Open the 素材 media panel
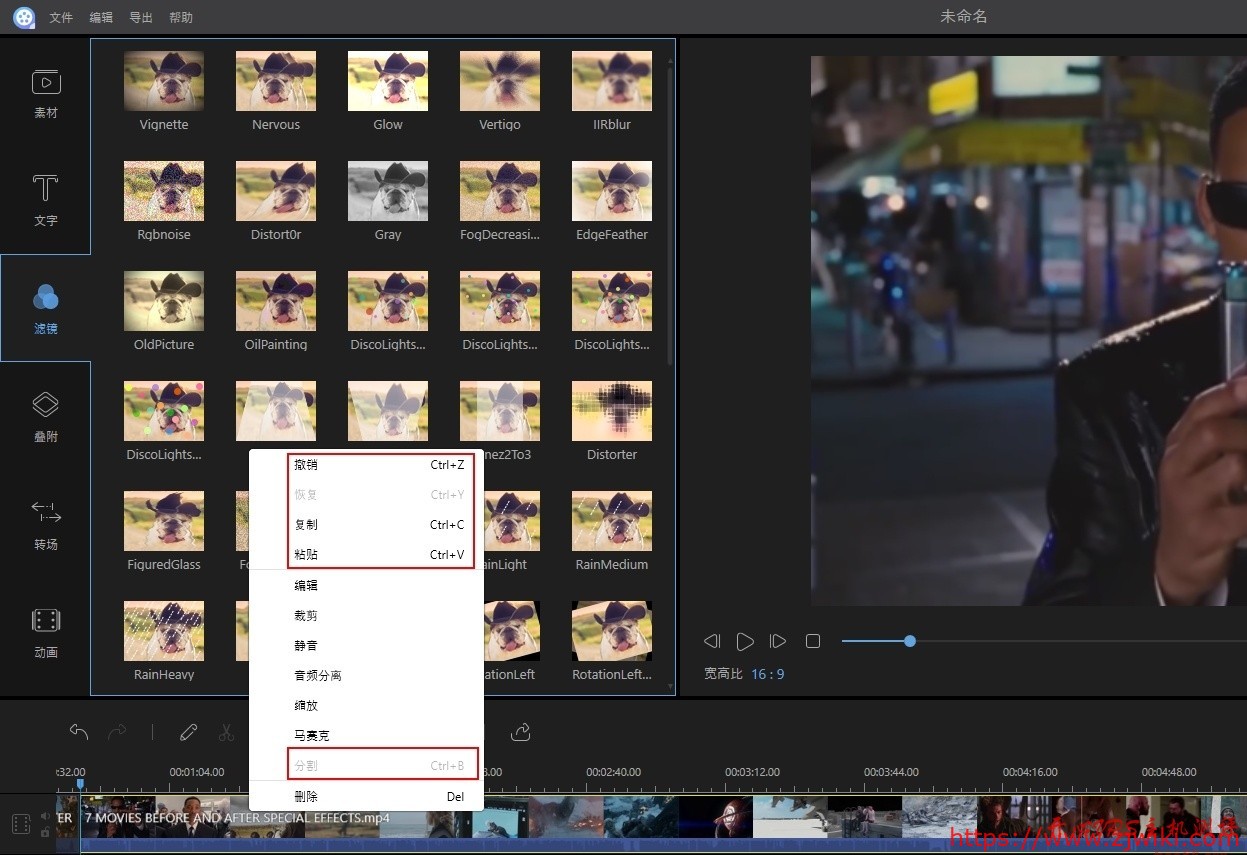Screen dimensions: 1247x855 (46, 93)
